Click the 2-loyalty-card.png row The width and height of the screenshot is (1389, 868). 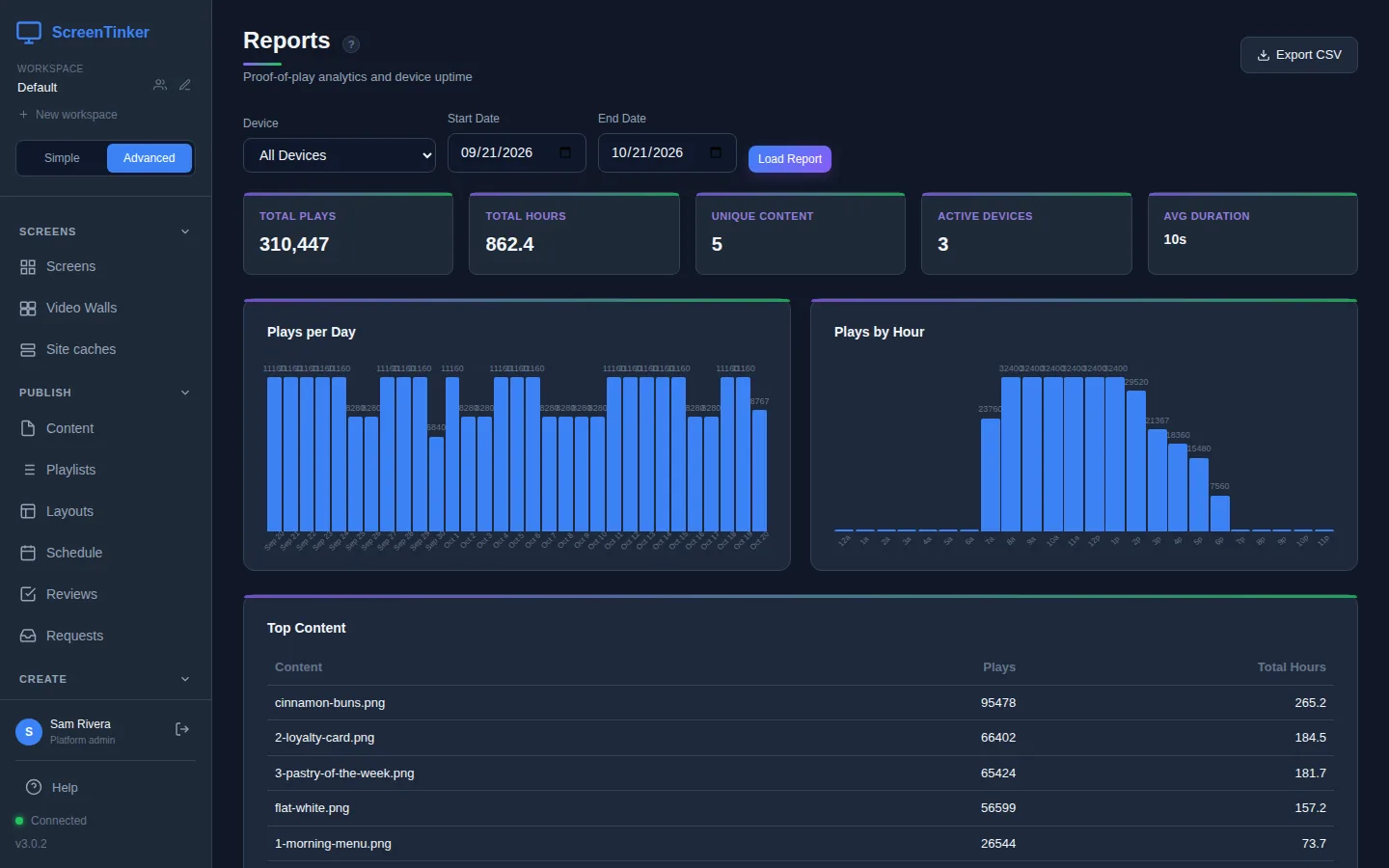801,738
